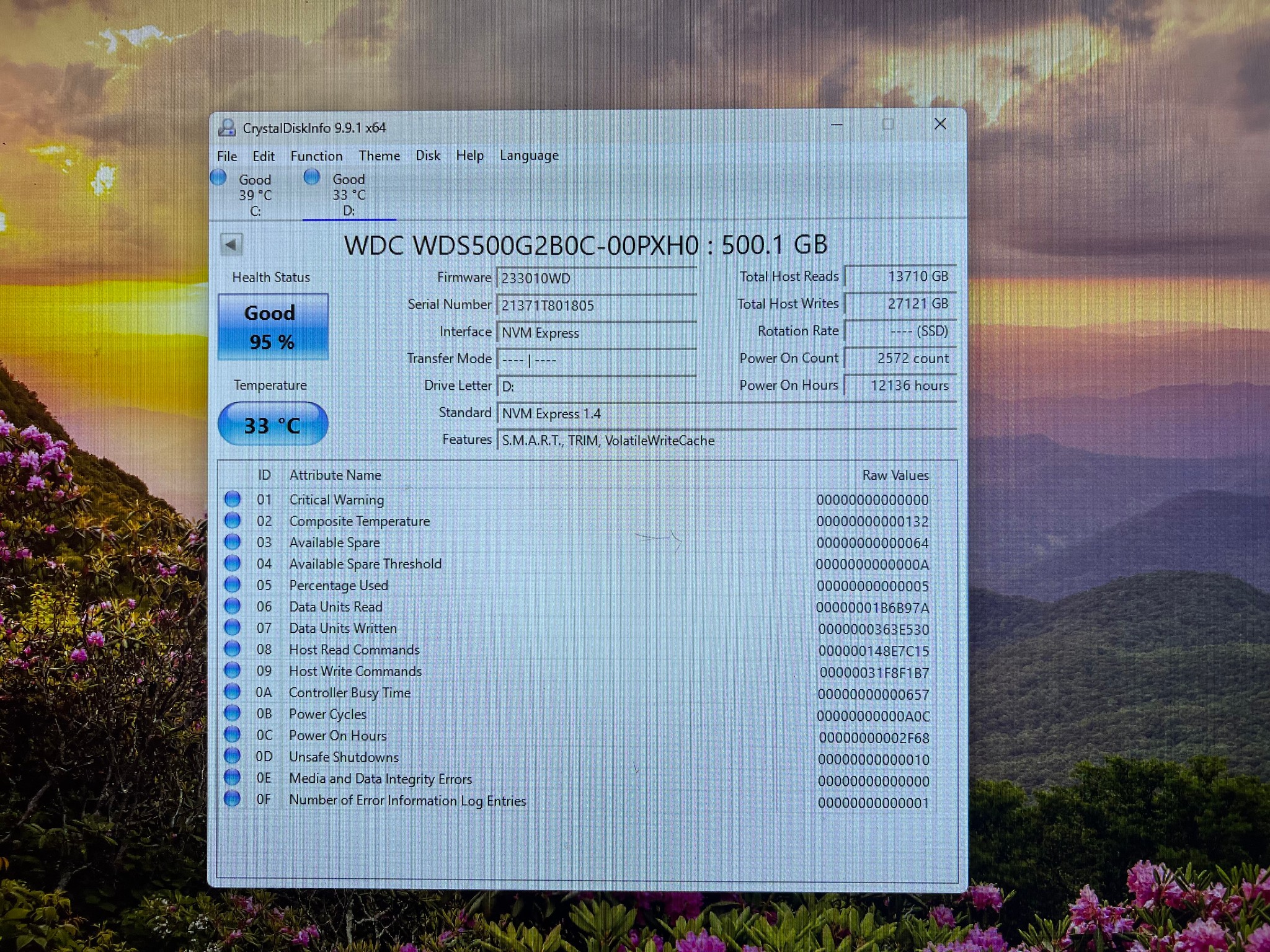Image resolution: width=1270 pixels, height=952 pixels.
Task: Click the status dot for Error Information Log Entries
Action: [x=233, y=799]
